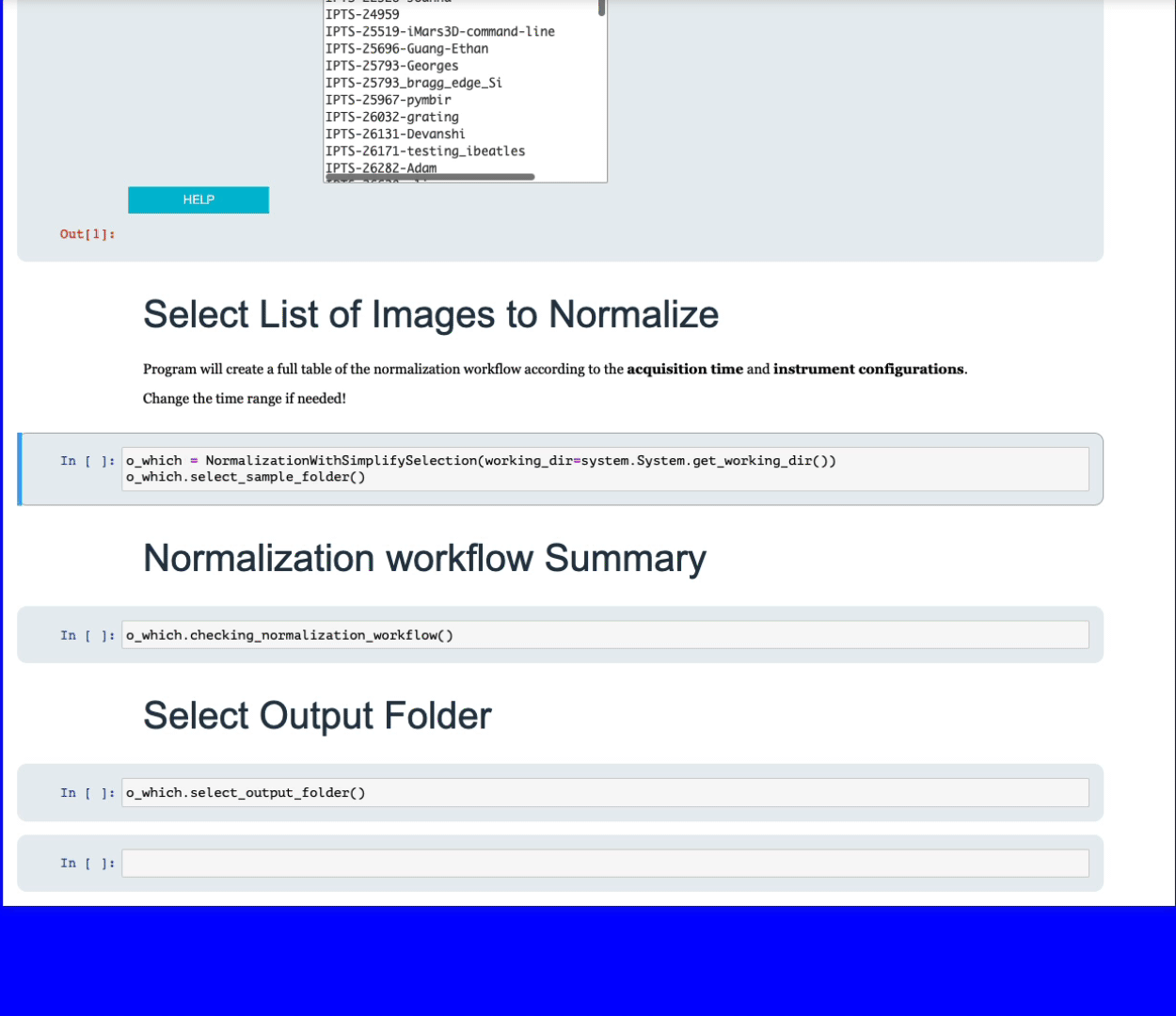Click the checking_normalization_workflow code cell
Screen dimensions: 1176x1016
(x=604, y=635)
